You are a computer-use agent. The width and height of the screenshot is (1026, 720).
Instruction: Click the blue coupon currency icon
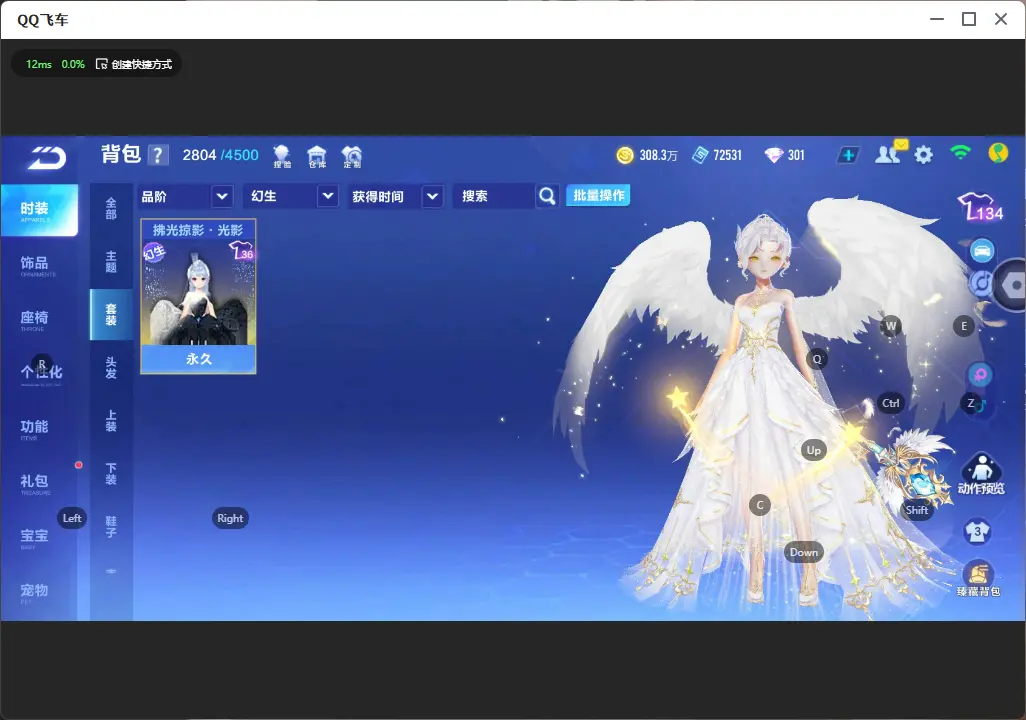tap(700, 155)
